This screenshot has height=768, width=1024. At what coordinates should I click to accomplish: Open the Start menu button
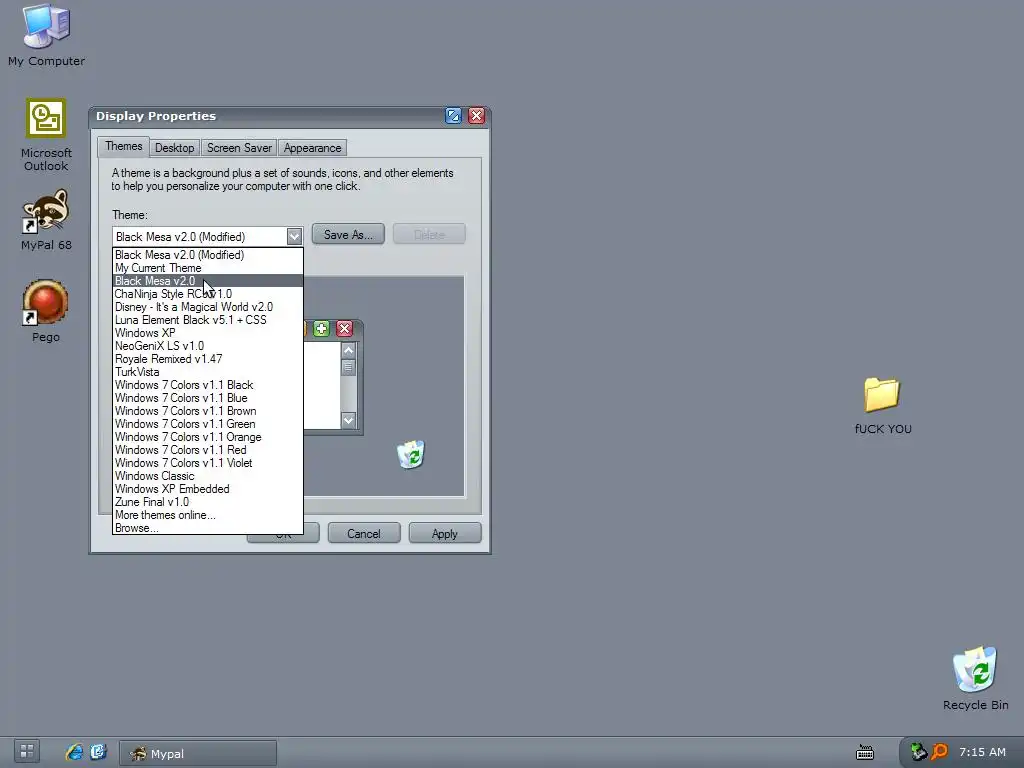(27, 752)
